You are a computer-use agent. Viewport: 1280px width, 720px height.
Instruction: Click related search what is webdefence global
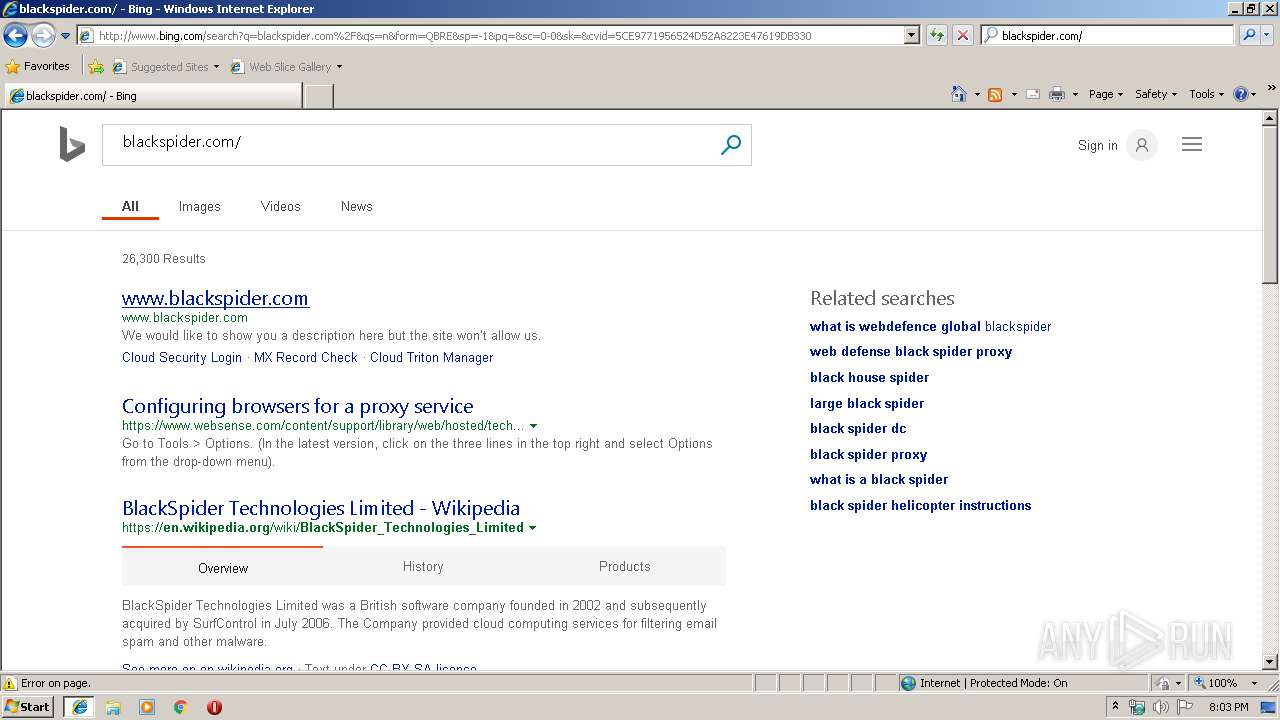click(930, 327)
